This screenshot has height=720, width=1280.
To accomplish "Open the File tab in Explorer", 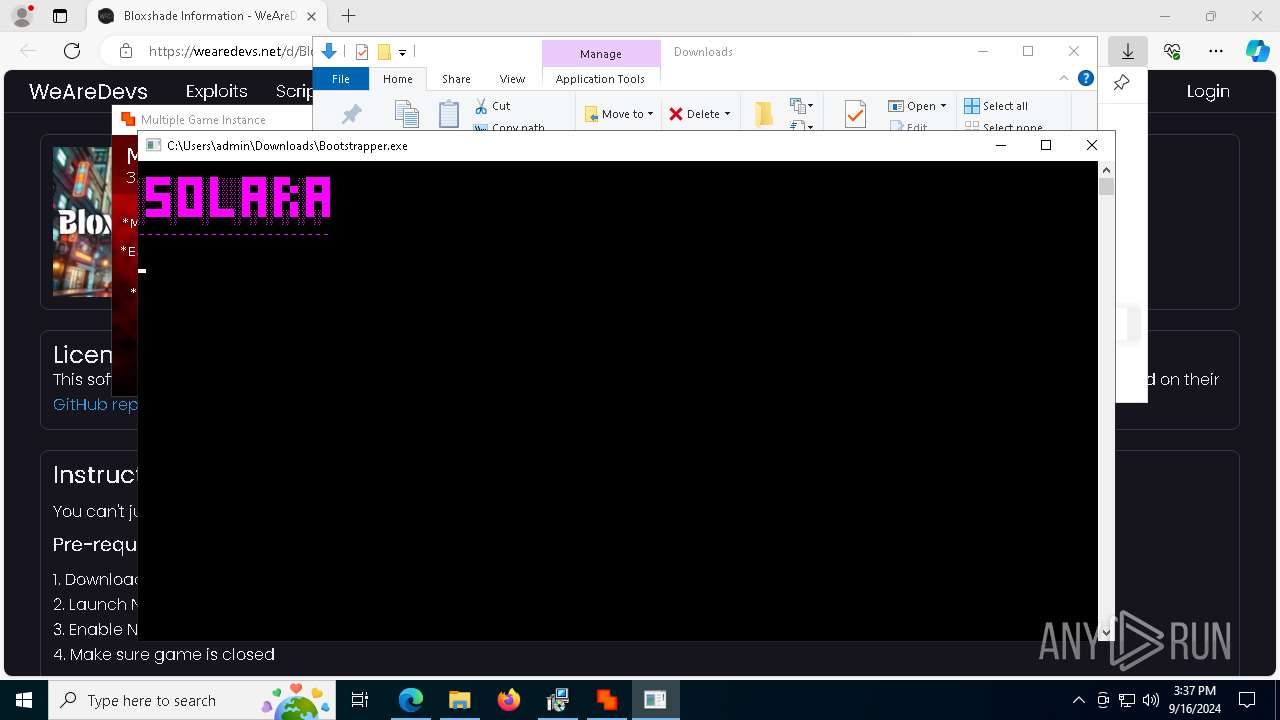I will click(x=341, y=79).
